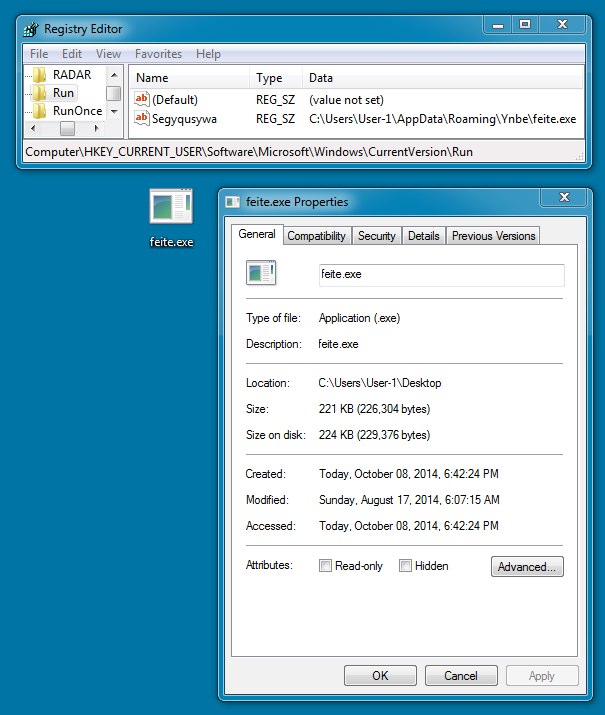This screenshot has height=715, width=605.
Task: Click the Registry Editor title bar icon
Action: tap(31, 29)
